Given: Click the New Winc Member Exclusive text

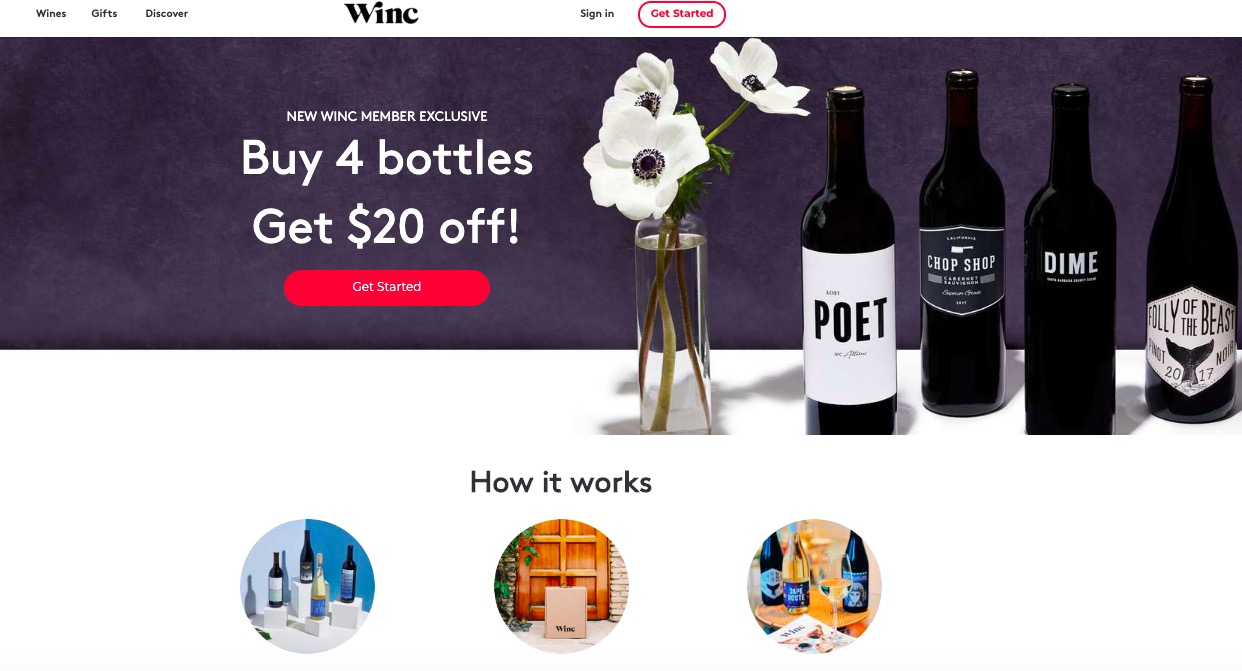Looking at the screenshot, I should pyautogui.click(x=387, y=116).
